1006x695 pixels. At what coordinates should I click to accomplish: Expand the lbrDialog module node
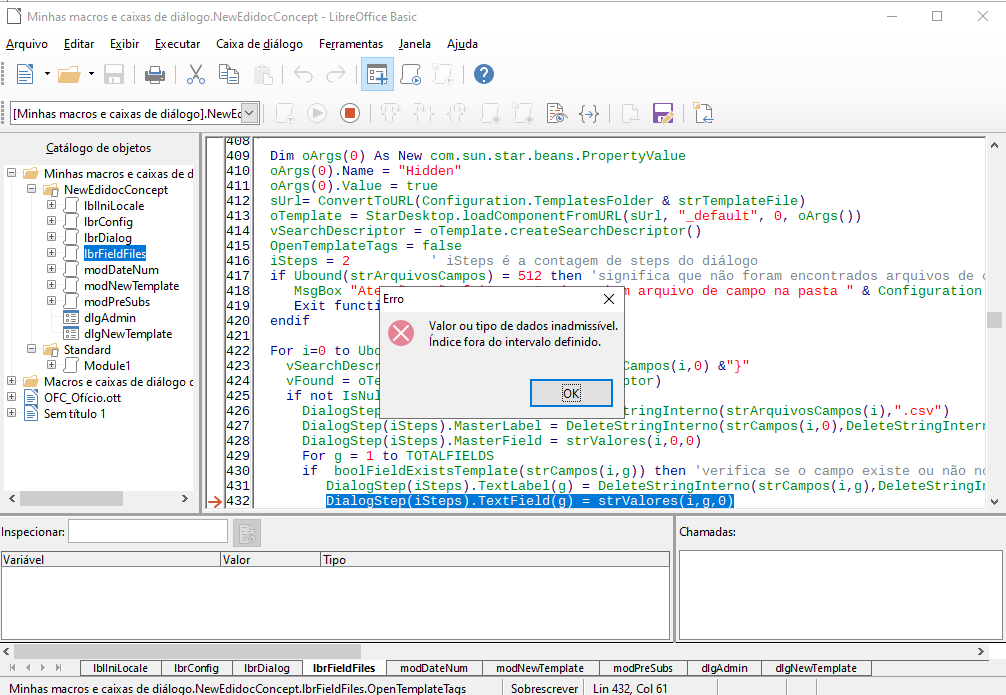tap(51, 237)
